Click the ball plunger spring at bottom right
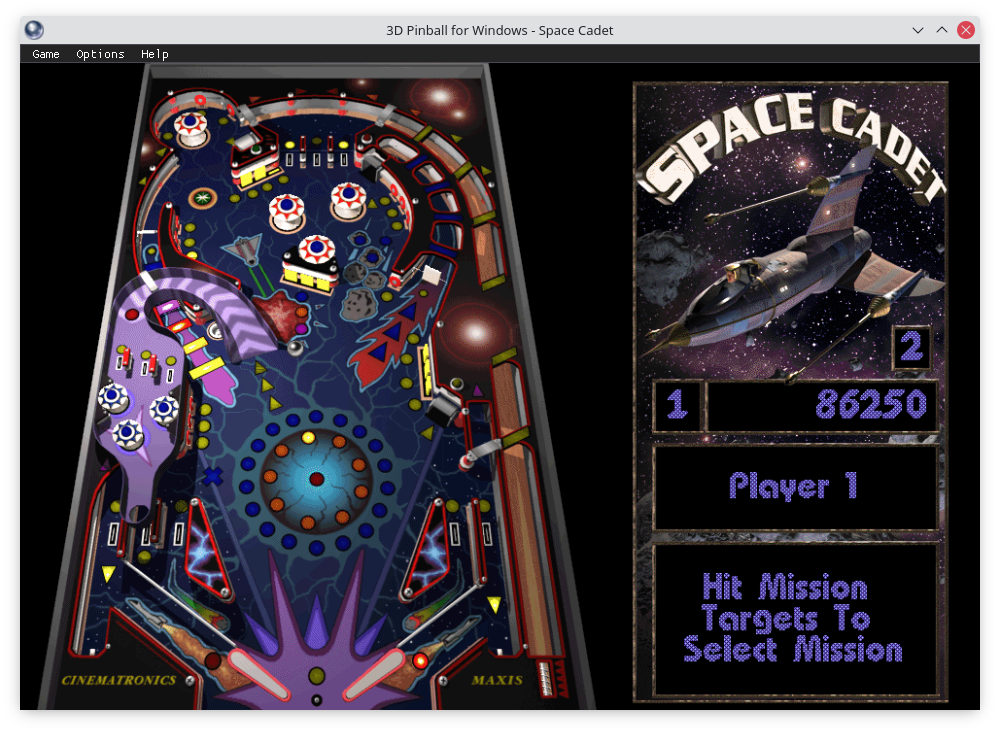This screenshot has width=1000, height=734. click(x=547, y=680)
